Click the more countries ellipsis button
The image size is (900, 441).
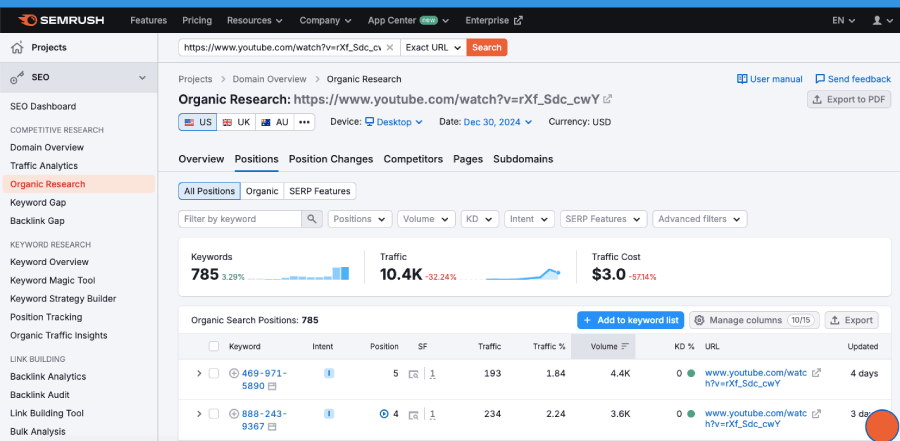tap(304, 122)
